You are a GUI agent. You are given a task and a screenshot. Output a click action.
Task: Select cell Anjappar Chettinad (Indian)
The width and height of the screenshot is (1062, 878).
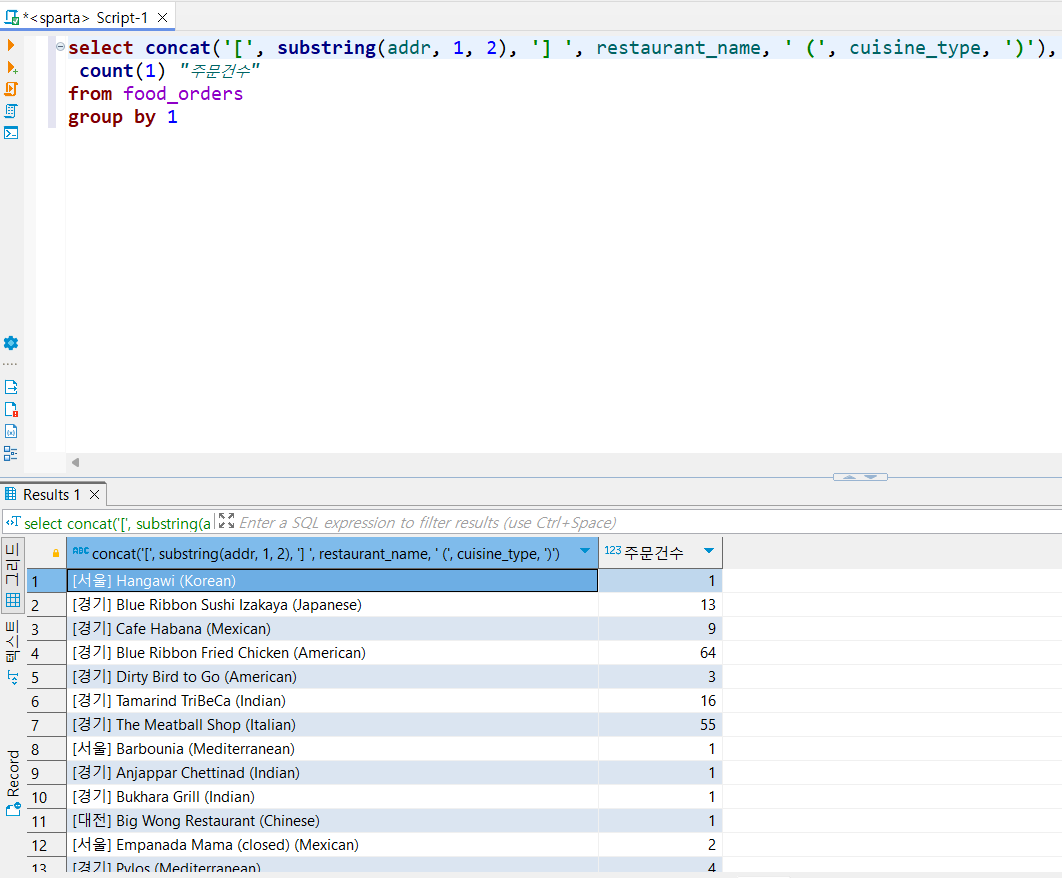tap(332, 773)
